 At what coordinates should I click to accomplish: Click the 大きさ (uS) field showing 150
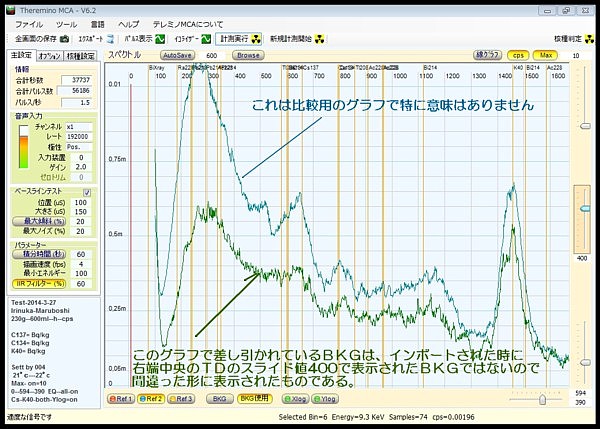click(81, 212)
